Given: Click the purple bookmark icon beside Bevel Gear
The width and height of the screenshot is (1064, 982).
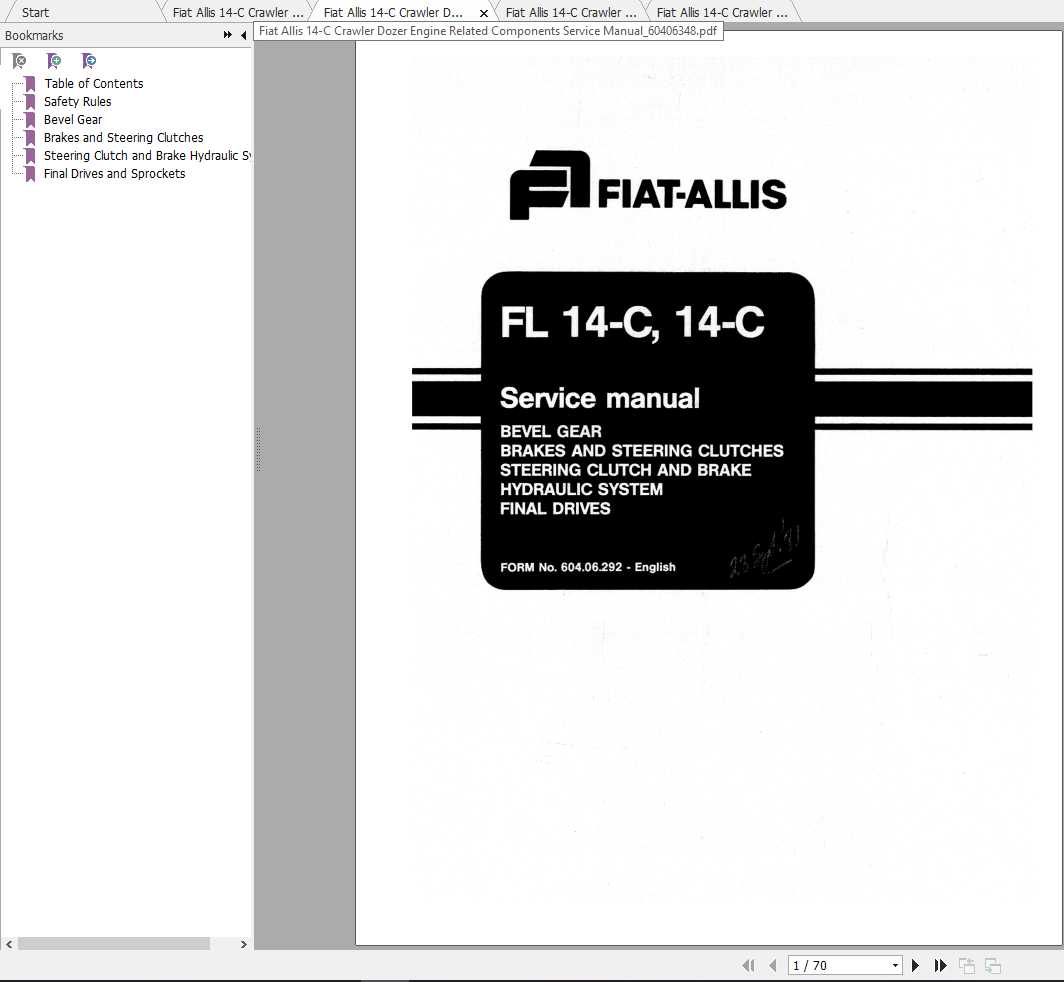Looking at the screenshot, I should [30, 119].
